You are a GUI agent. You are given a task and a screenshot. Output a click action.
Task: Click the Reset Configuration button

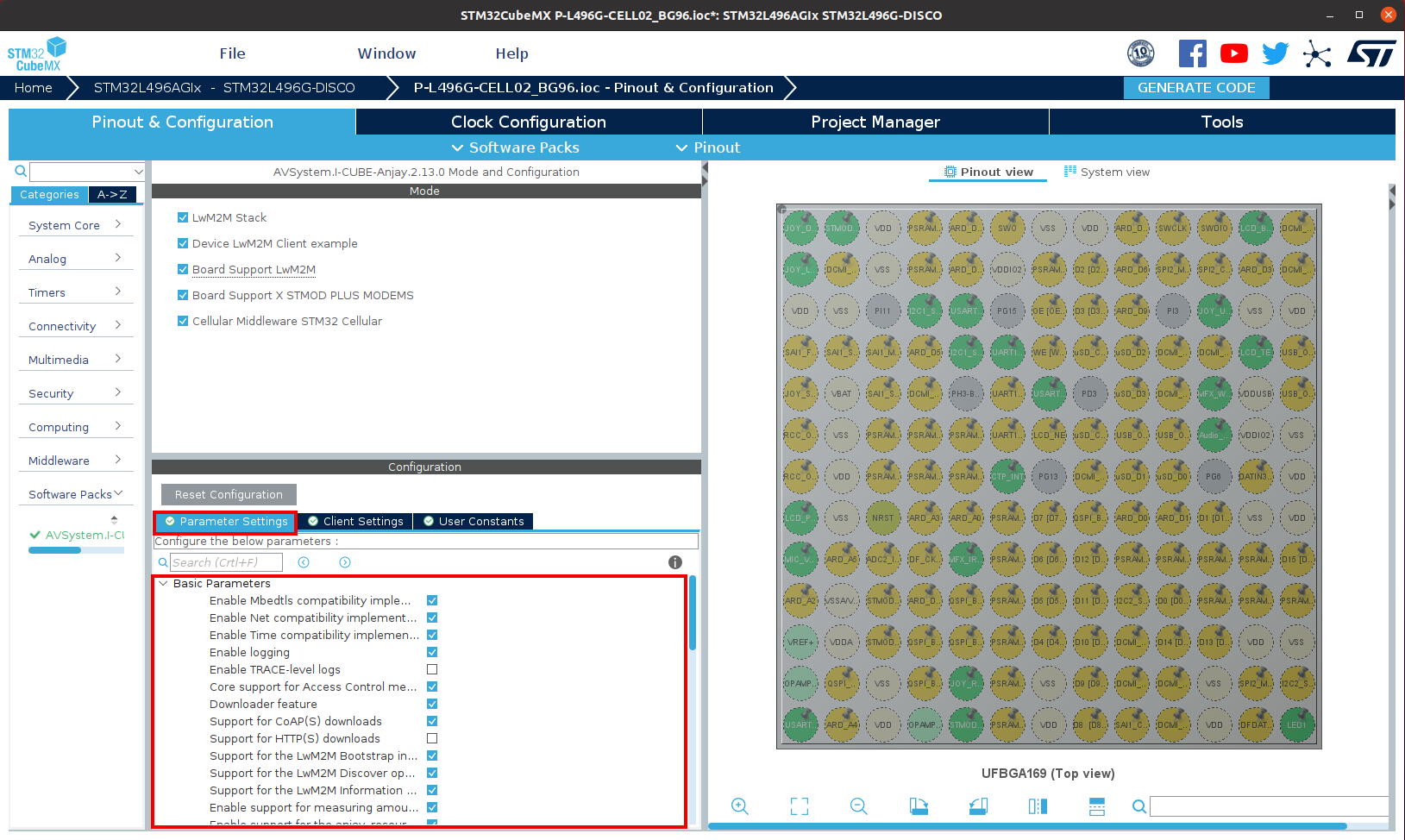[x=229, y=494]
